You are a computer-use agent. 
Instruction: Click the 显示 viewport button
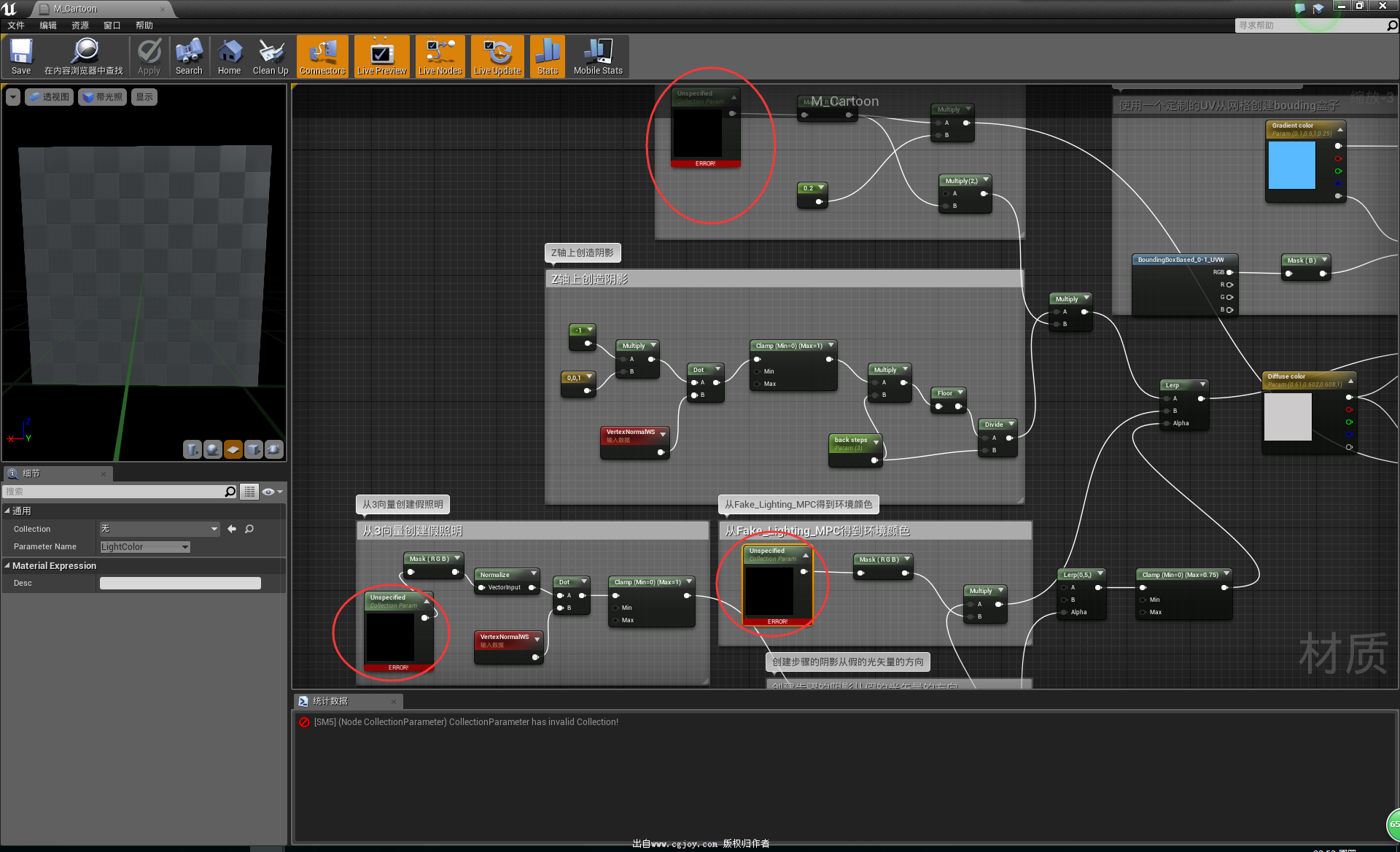click(x=144, y=97)
